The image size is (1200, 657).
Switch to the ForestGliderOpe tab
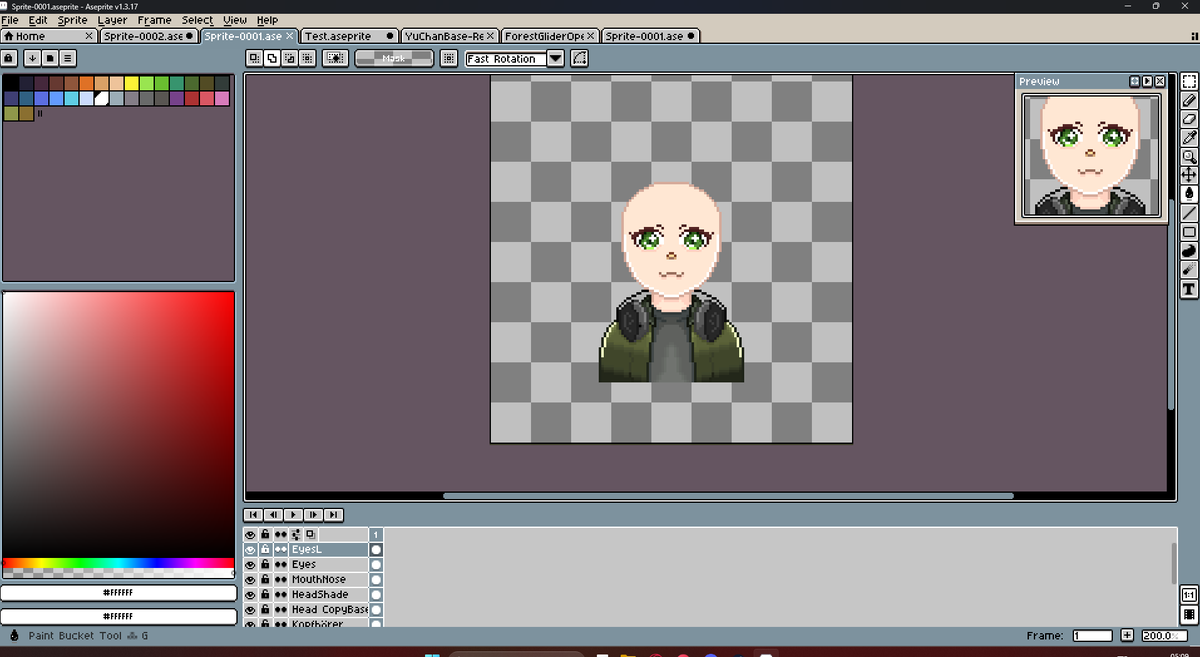[x=551, y=36]
